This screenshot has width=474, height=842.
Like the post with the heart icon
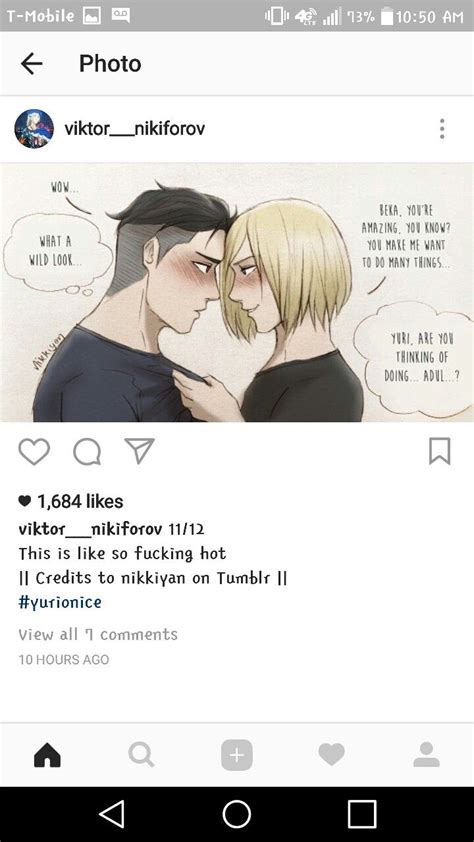pos(34,452)
